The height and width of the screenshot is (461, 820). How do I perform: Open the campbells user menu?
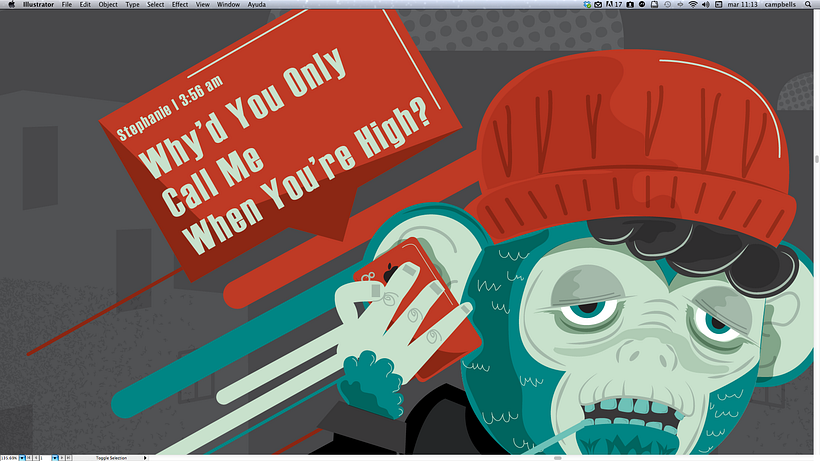pyautogui.click(x=780, y=4)
